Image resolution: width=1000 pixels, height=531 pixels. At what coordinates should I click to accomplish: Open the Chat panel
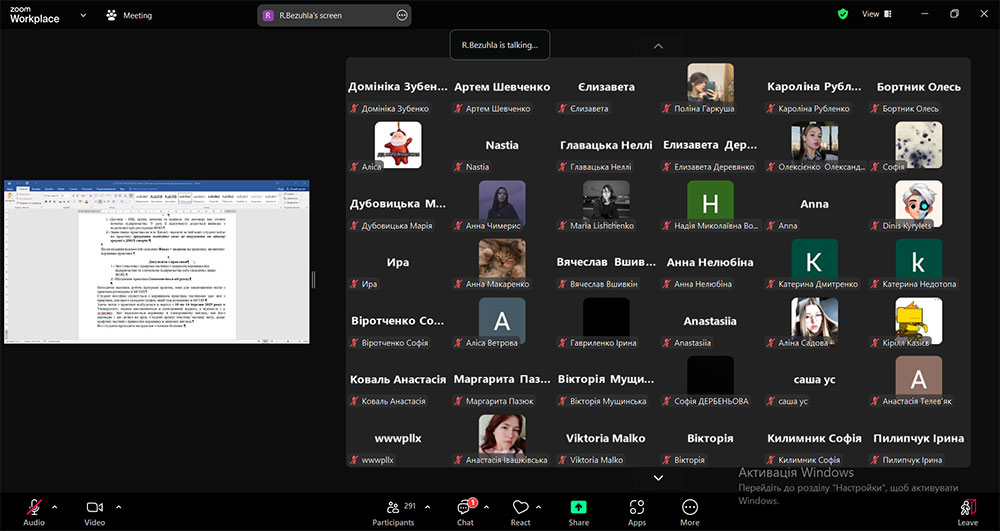click(466, 513)
